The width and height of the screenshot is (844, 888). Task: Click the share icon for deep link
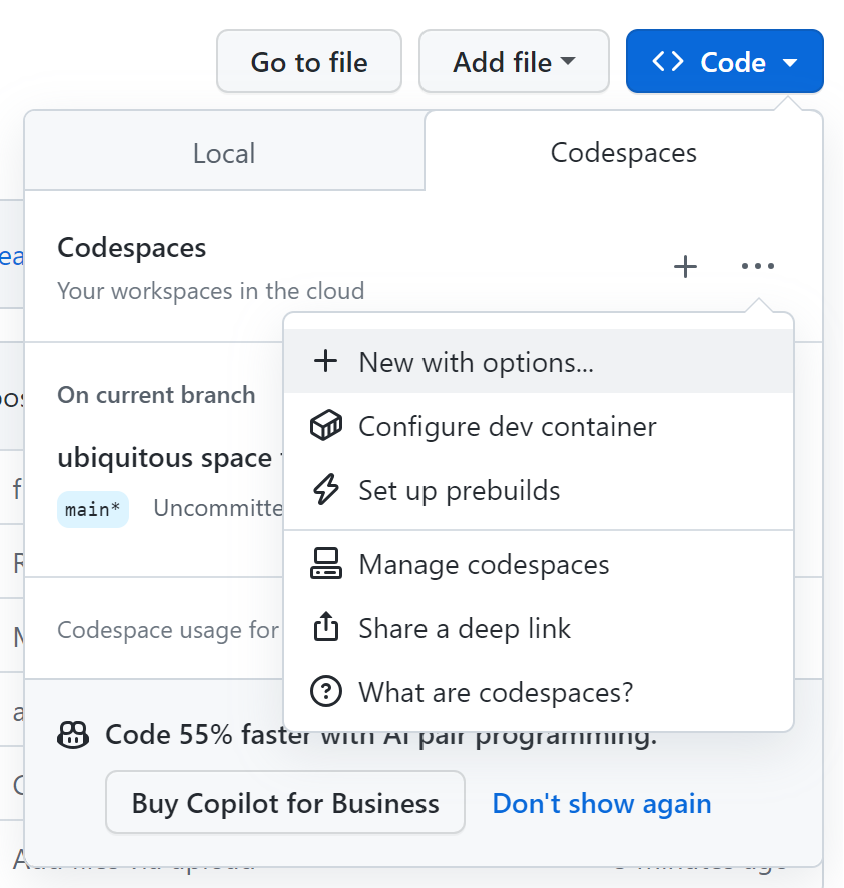pyautogui.click(x=326, y=627)
